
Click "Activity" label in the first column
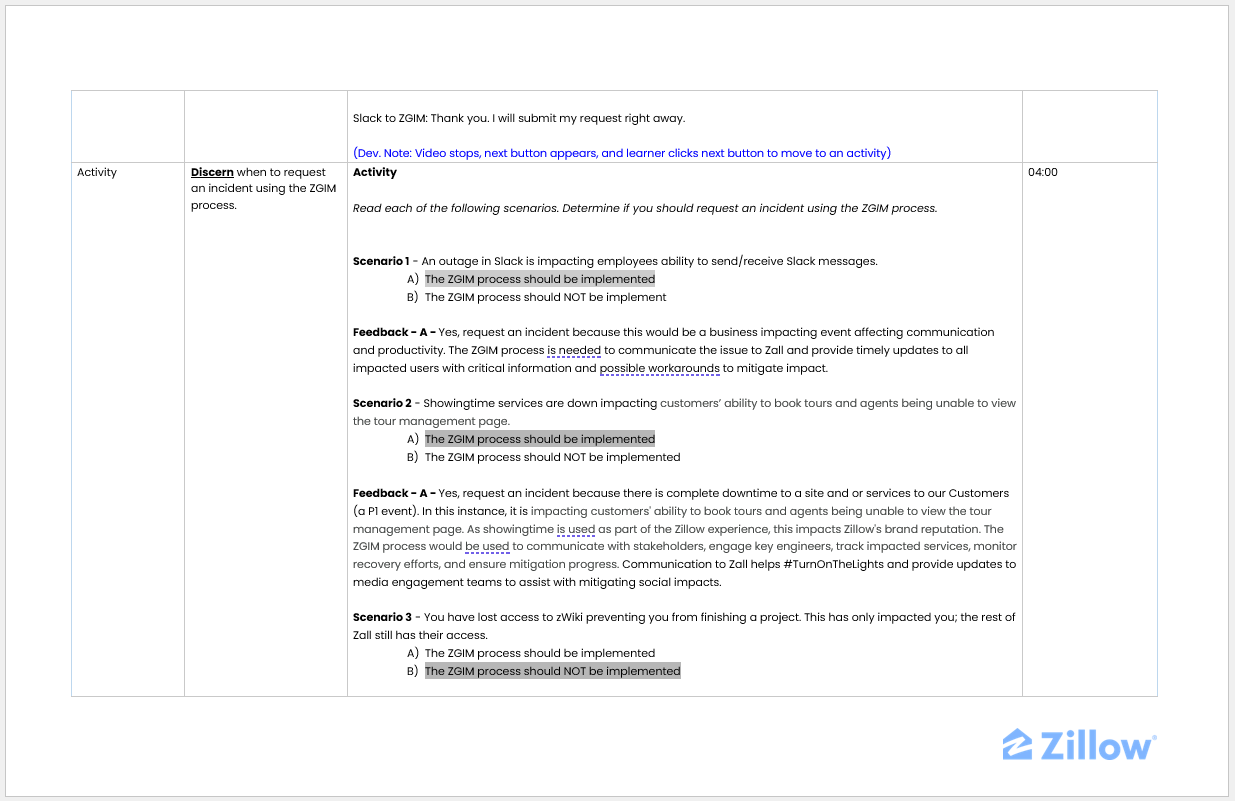tap(97, 172)
